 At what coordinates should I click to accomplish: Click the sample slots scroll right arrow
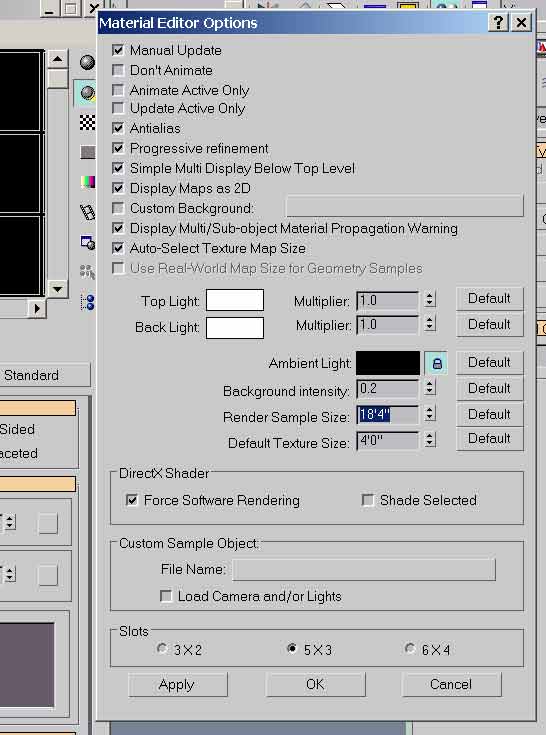(x=37, y=308)
